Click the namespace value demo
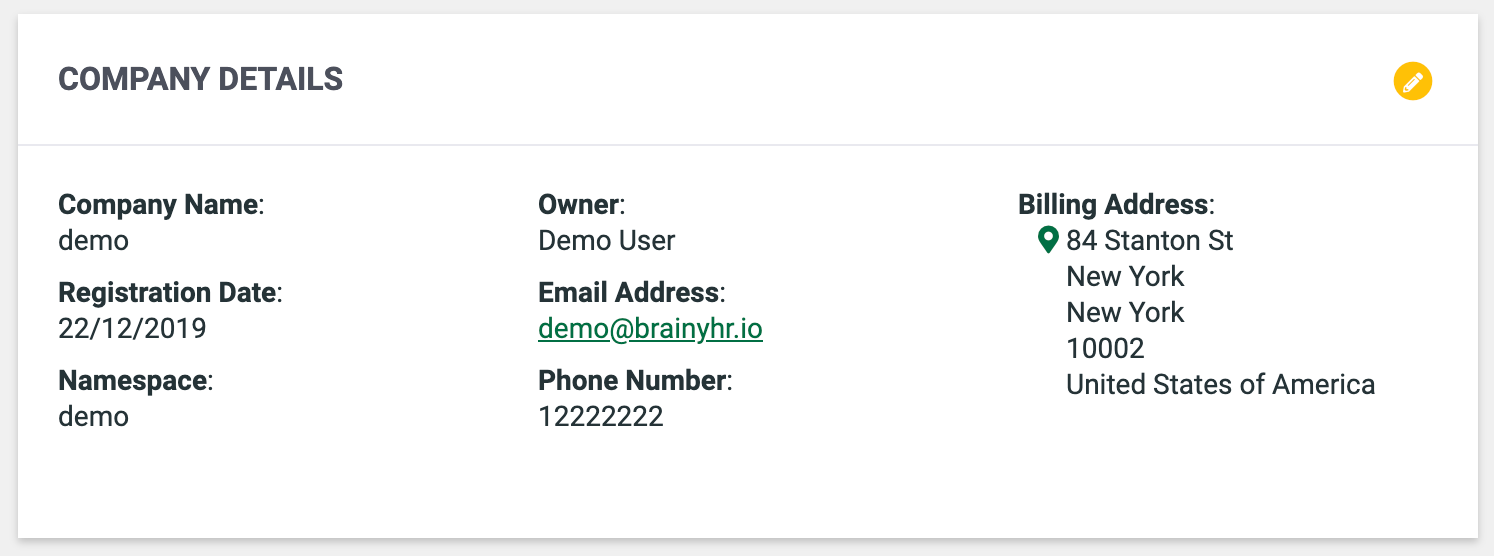This screenshot has height=556, width=1494. tap(94, 417)
